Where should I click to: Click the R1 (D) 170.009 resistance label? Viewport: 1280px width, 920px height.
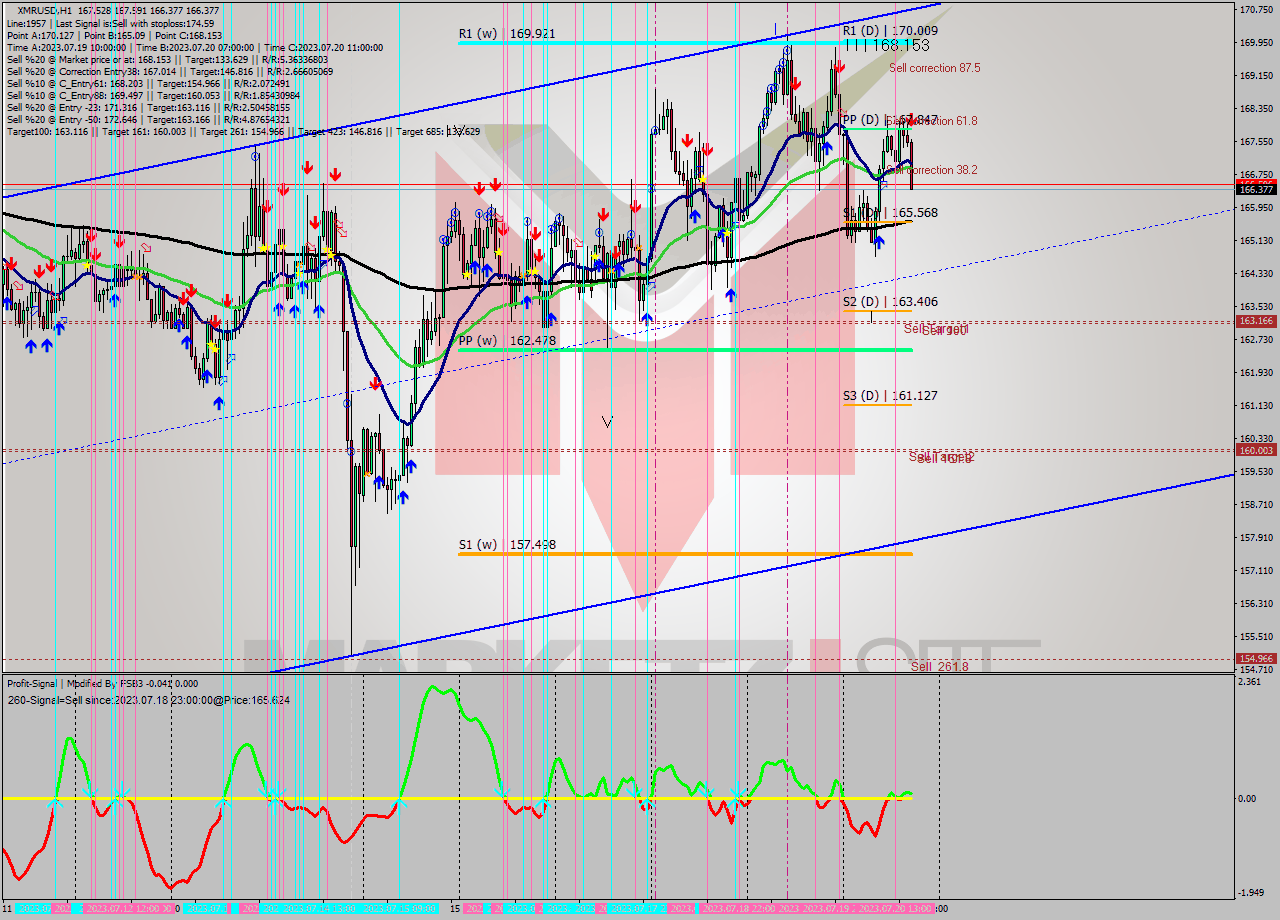click(889, 31)
